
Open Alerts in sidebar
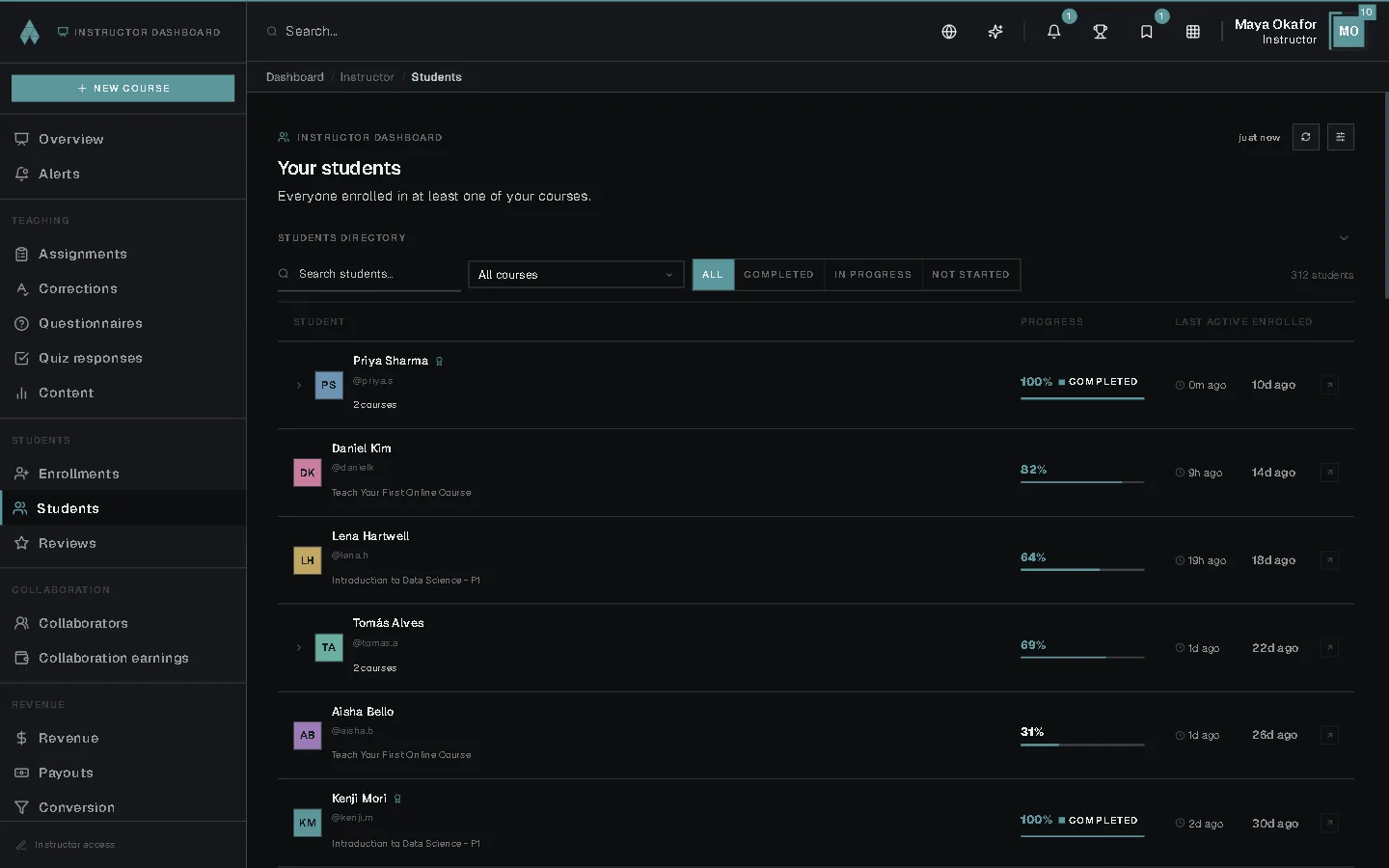[123, 174]
